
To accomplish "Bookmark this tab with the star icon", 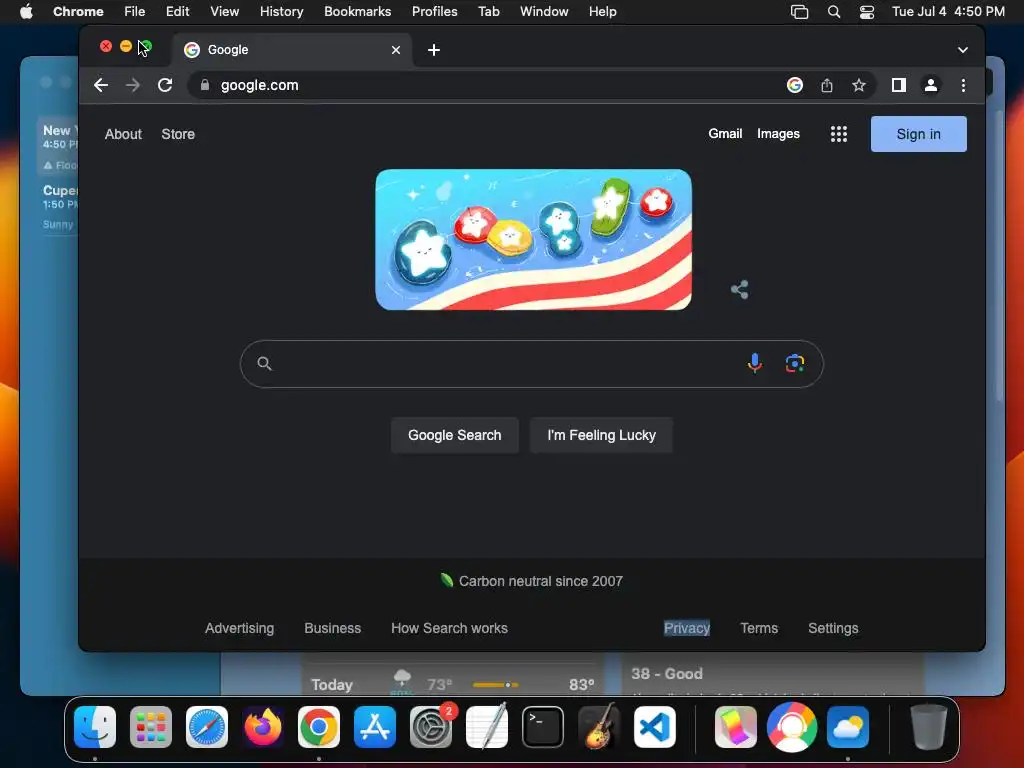I will pos(859,85).
